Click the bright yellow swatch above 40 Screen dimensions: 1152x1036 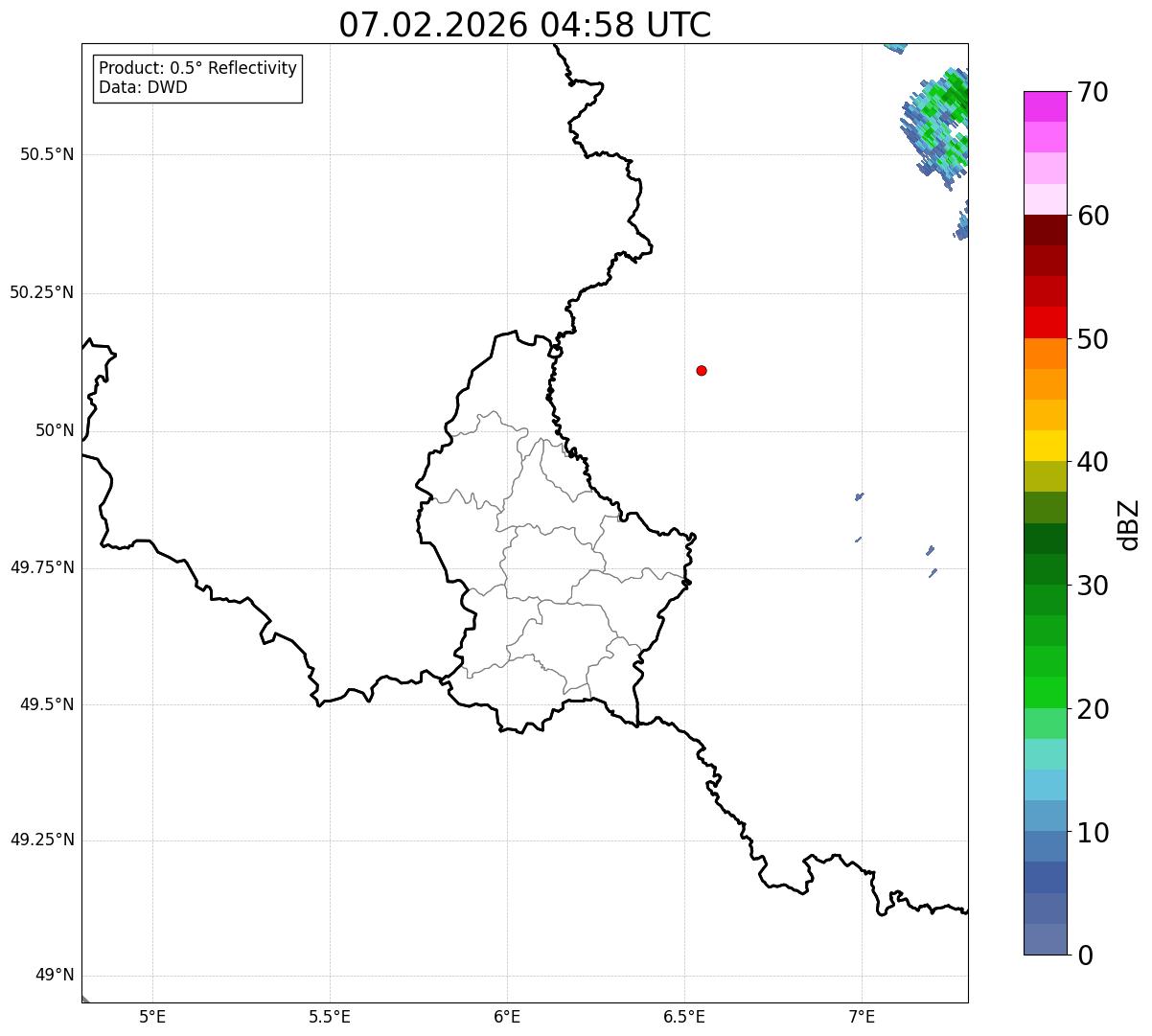coord(1045,446)
